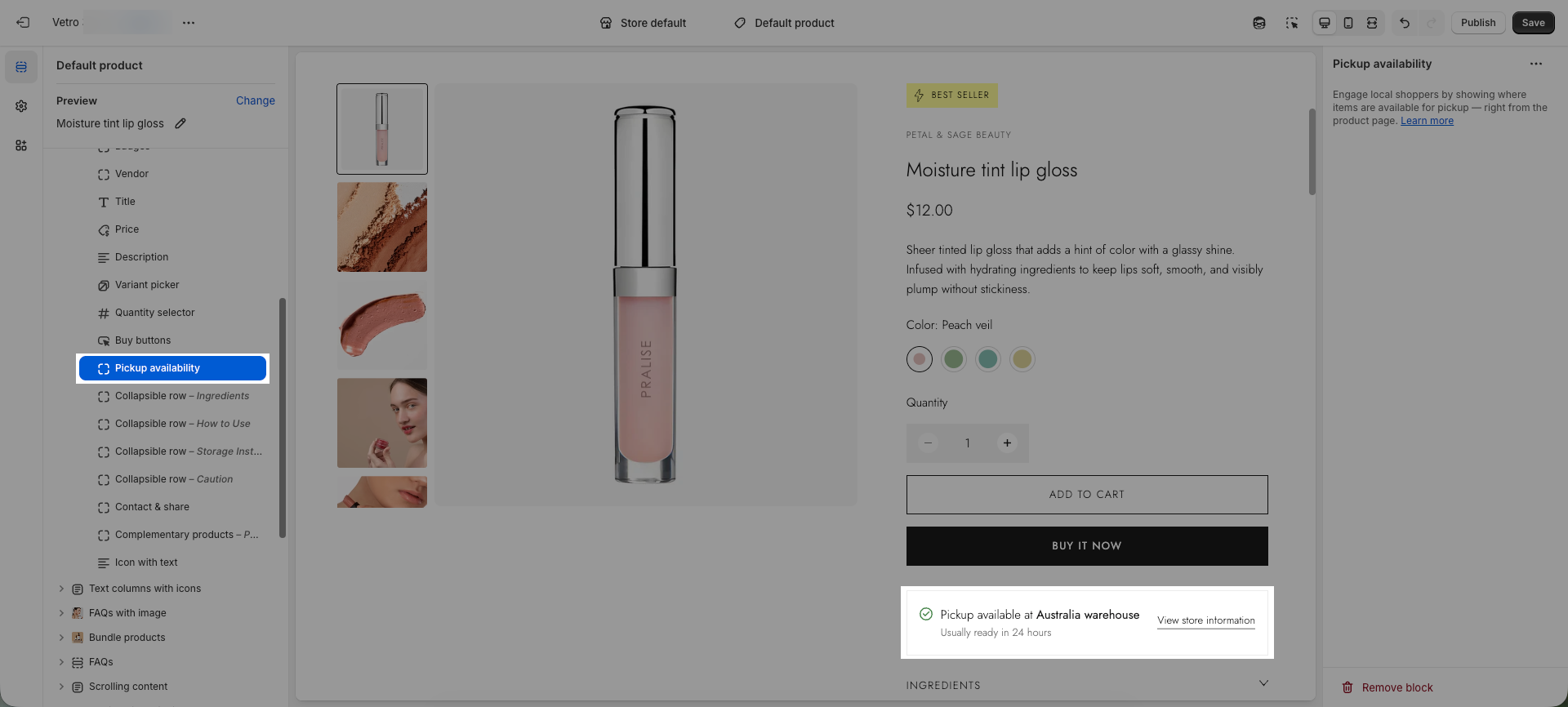Open the Store default menu

643,23
